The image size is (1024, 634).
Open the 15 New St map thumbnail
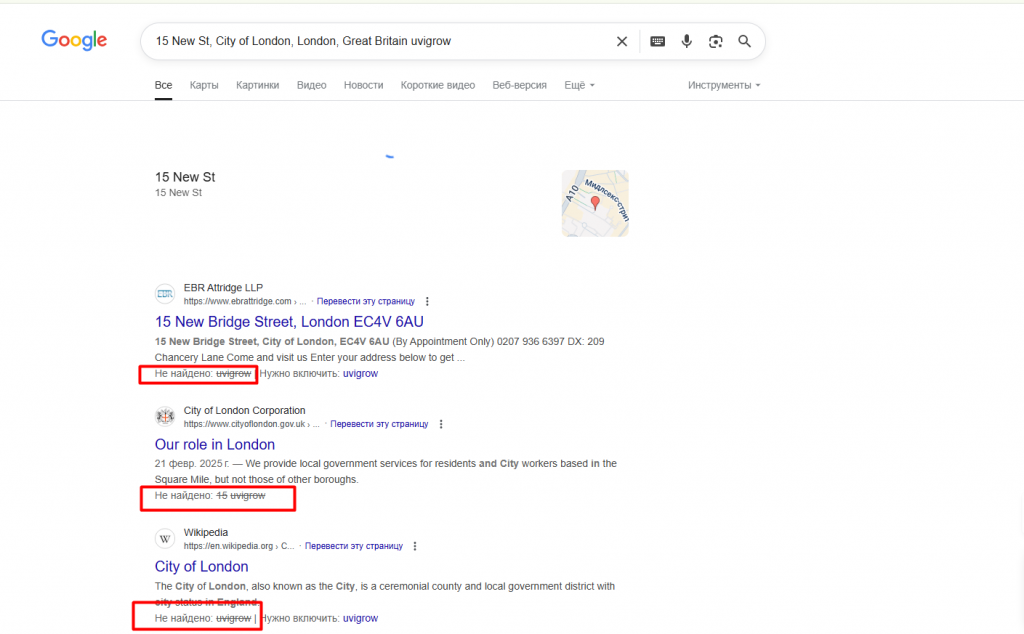[595, 203]
